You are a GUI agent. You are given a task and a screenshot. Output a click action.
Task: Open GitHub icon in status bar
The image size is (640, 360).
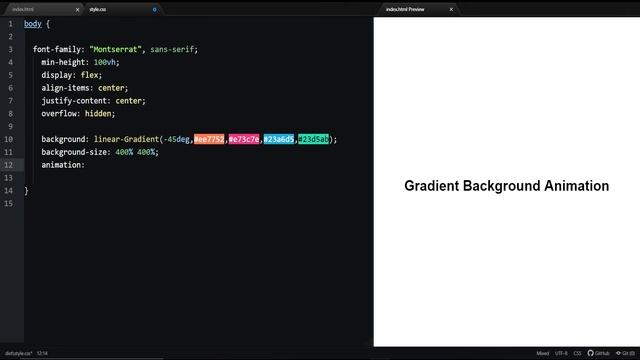click(598, 353)
